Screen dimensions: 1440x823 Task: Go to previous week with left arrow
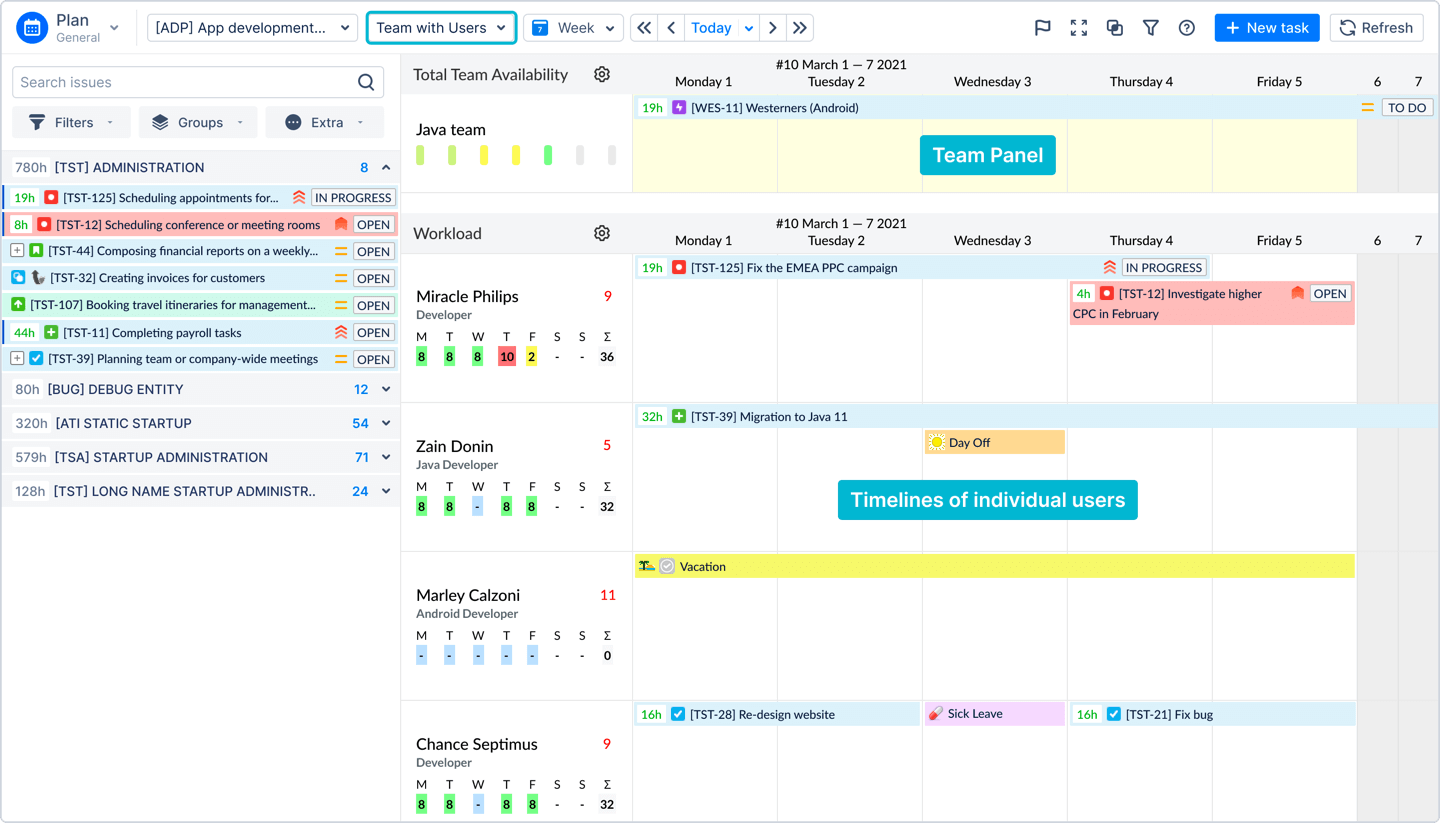671,28
